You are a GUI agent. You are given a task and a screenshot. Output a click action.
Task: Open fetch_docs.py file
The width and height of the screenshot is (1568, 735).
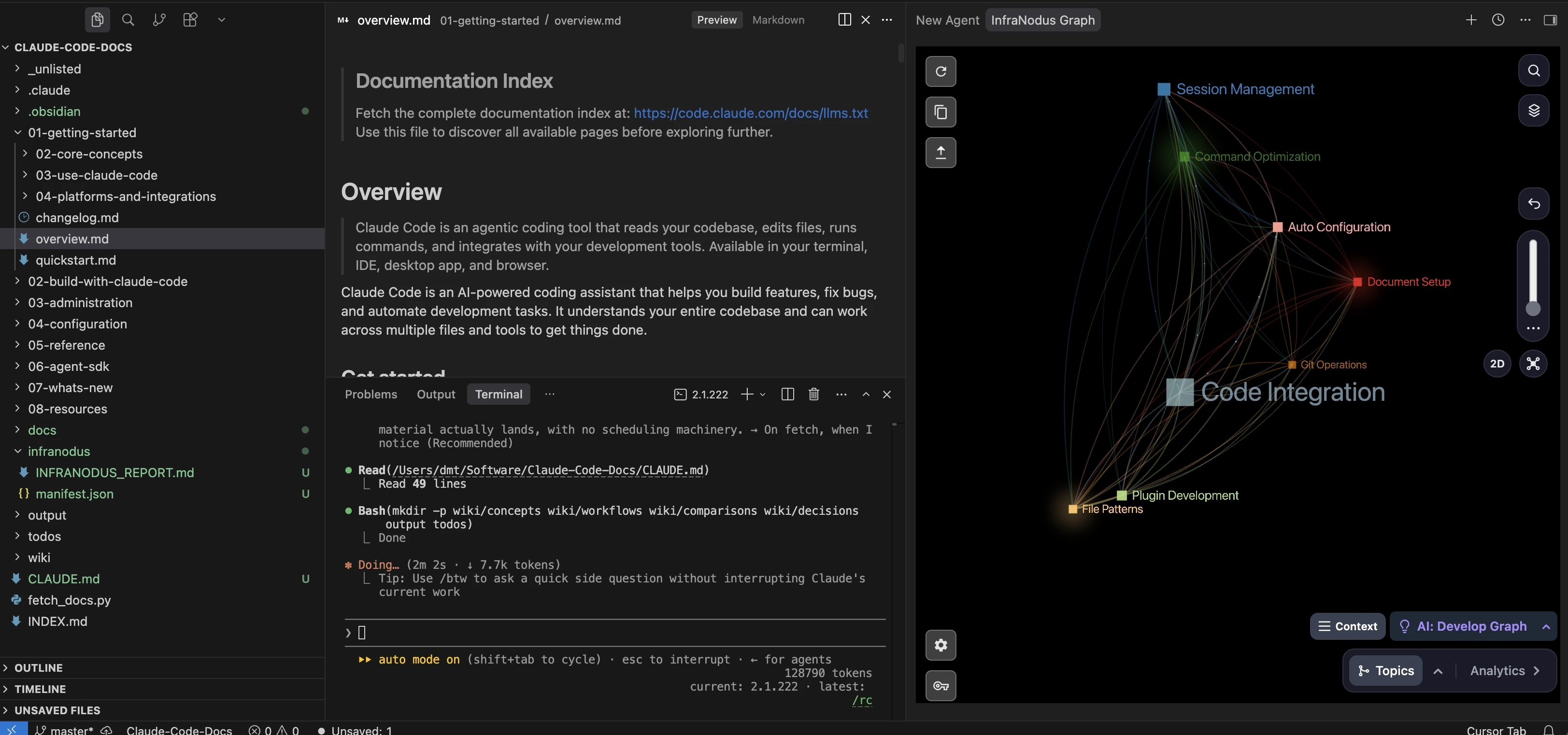click(69, 600)
